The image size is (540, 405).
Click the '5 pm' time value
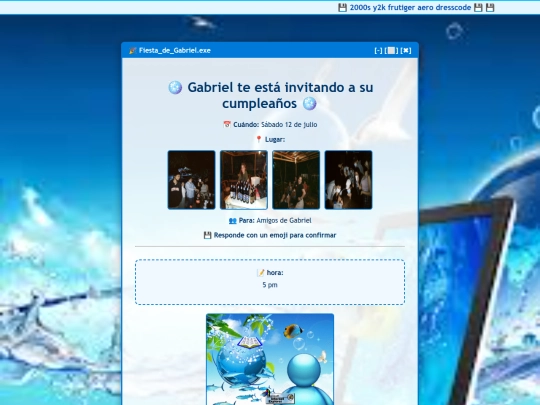tap(270, 285)
